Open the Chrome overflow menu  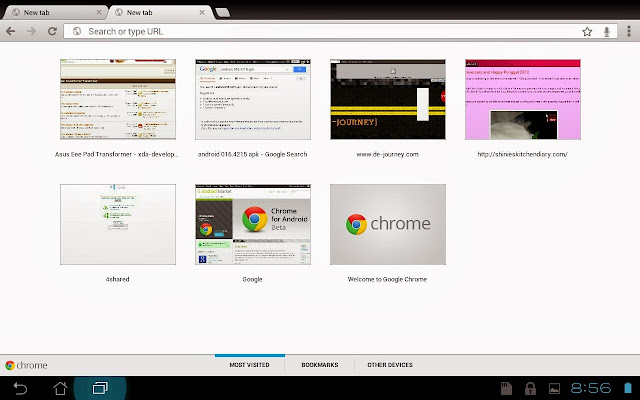[629, 31]
